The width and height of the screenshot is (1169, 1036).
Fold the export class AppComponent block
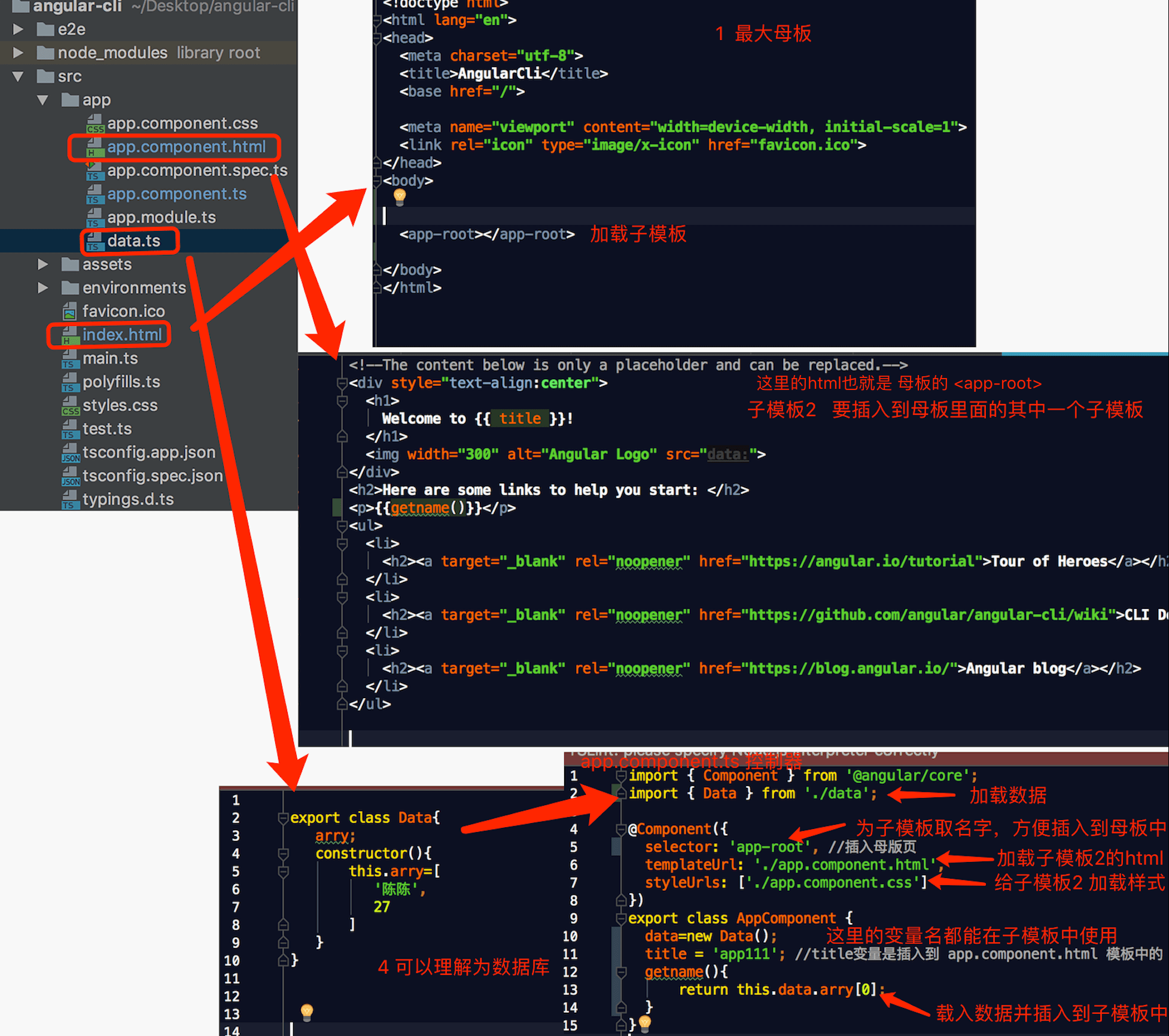621,919
